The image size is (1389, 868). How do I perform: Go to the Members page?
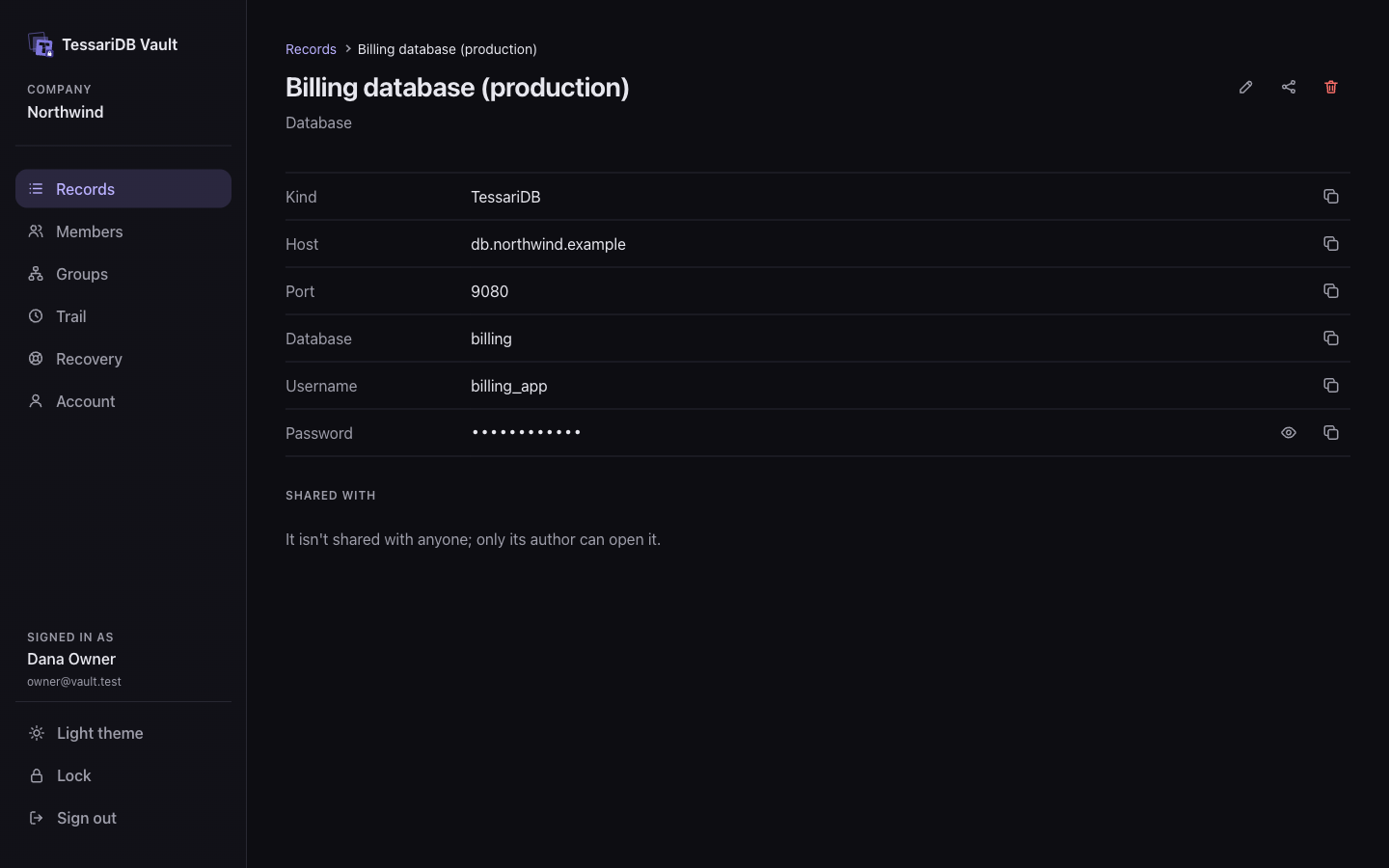point(123,231)
